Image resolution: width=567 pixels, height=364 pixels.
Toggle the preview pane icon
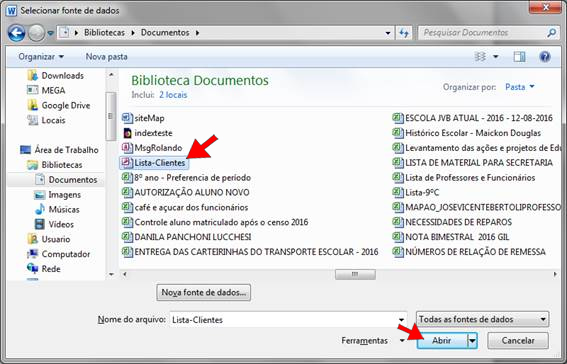pyautogui.click(x=519, y=57)
